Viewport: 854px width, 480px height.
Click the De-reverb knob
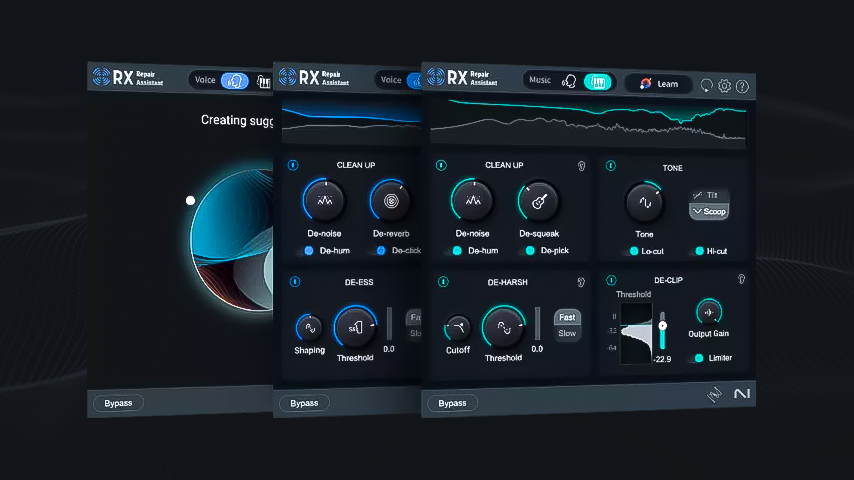pyautogui.click(x=391, y=201)
